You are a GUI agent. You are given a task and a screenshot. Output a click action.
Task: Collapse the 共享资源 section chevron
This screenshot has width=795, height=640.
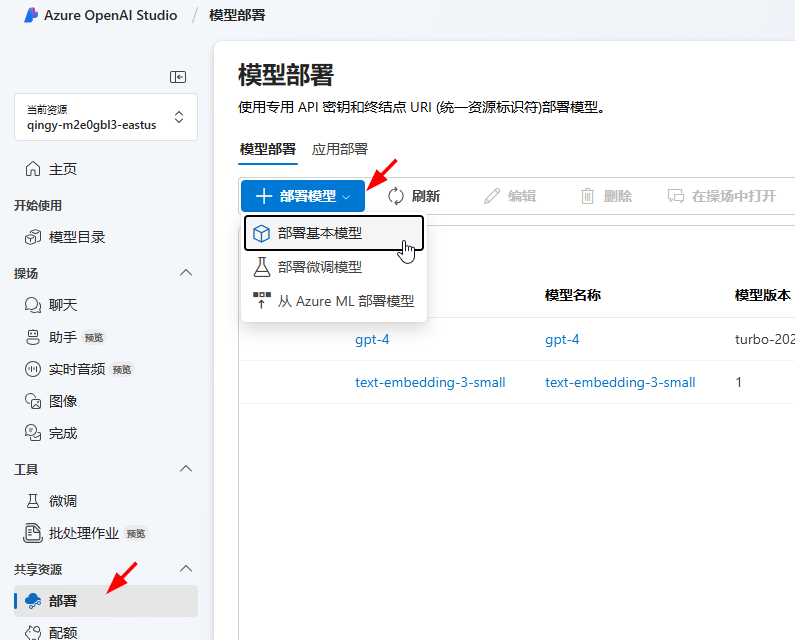pos(186,568)
